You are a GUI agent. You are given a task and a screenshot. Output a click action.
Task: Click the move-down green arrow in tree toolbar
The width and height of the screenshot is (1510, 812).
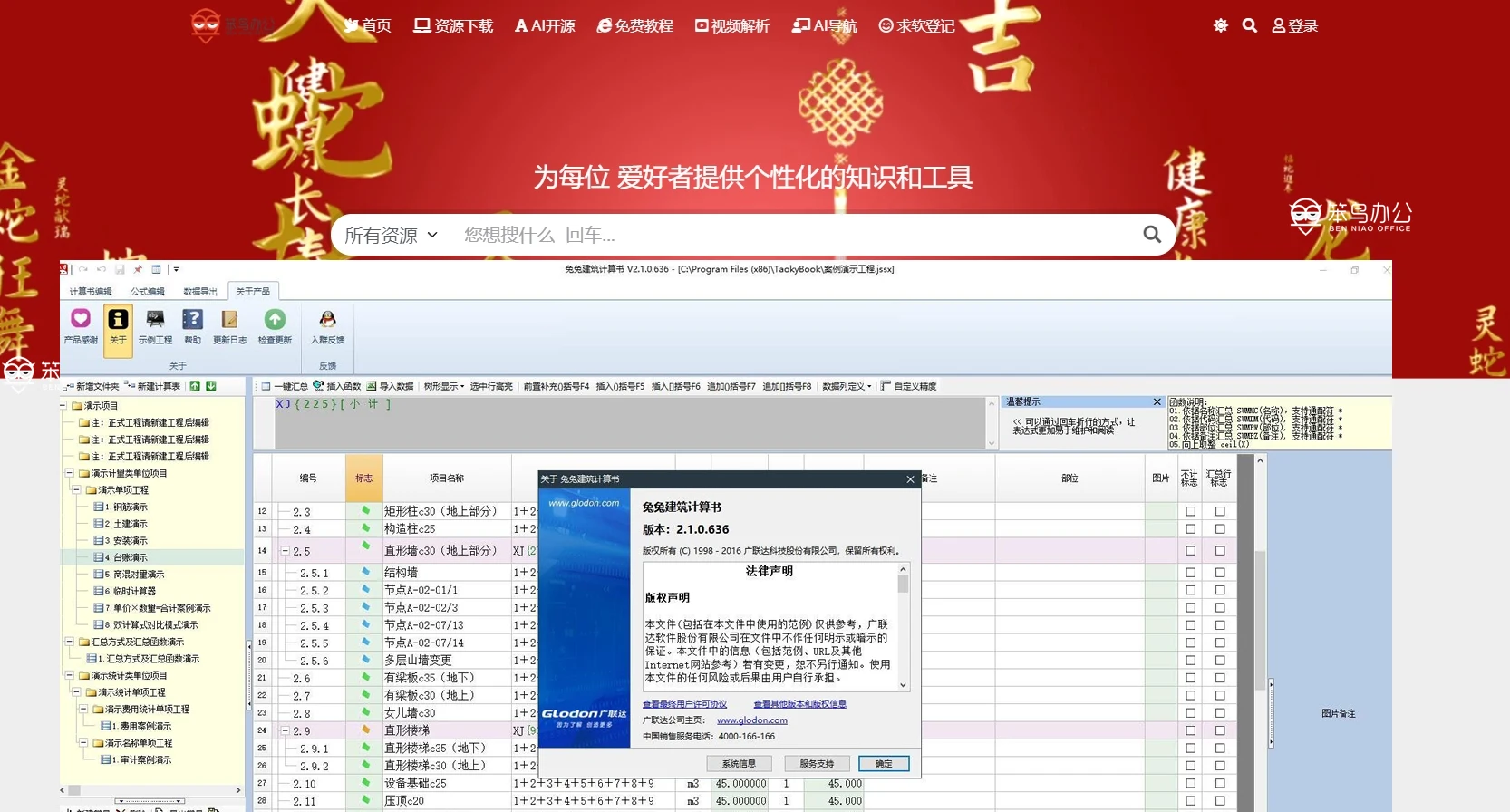(x=211, y=386)
